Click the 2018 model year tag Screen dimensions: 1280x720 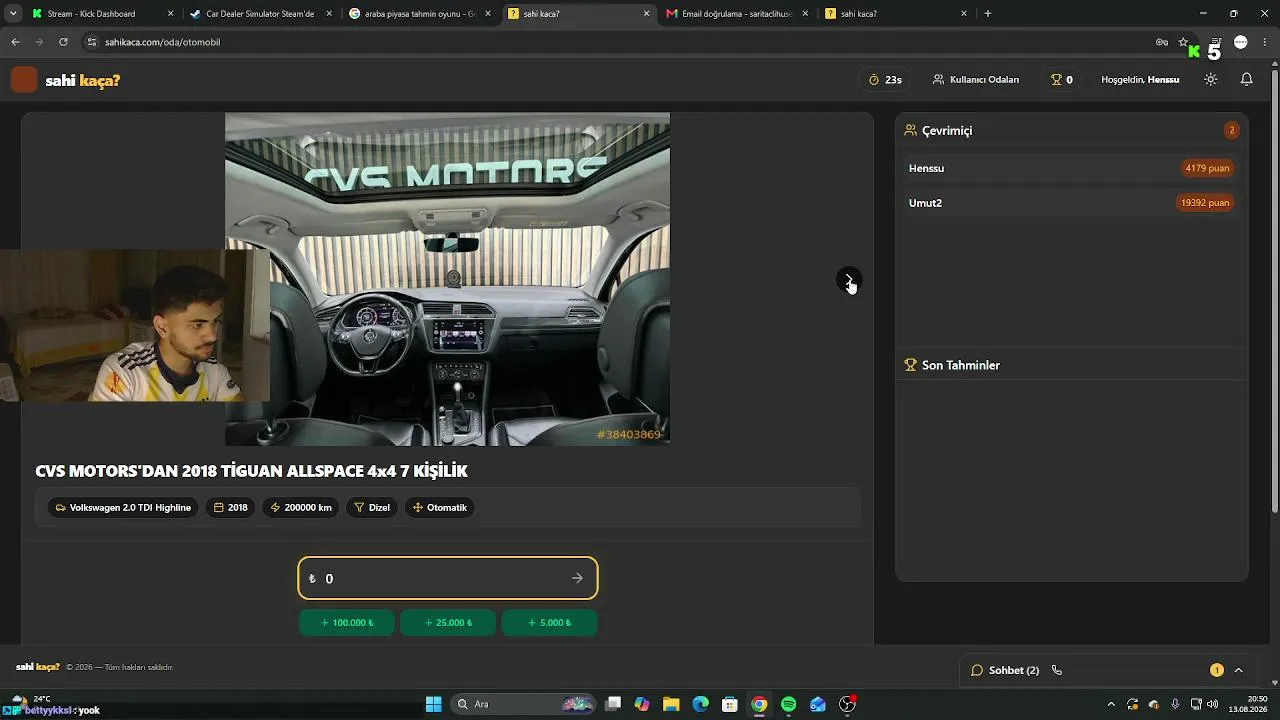tap(230, 508)
